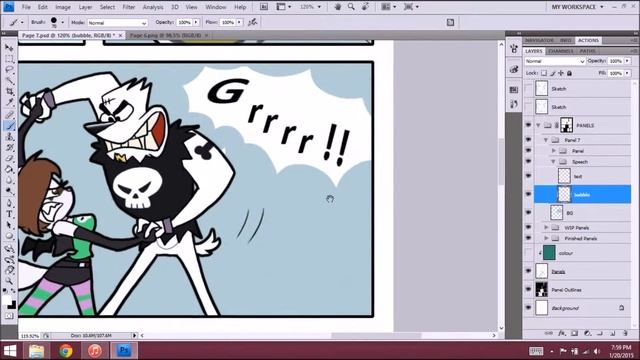
Task: Switch to the Navigator tab
Action: 539,40
